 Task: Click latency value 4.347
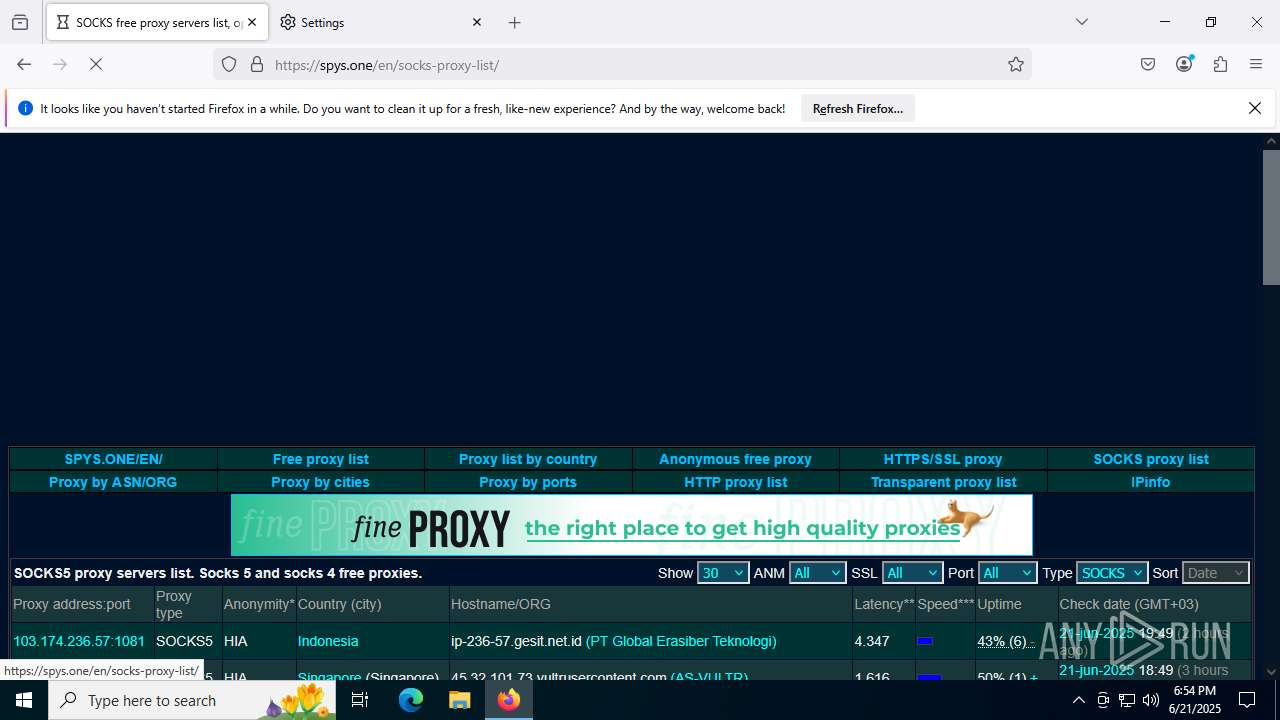(x=872, y=641)
